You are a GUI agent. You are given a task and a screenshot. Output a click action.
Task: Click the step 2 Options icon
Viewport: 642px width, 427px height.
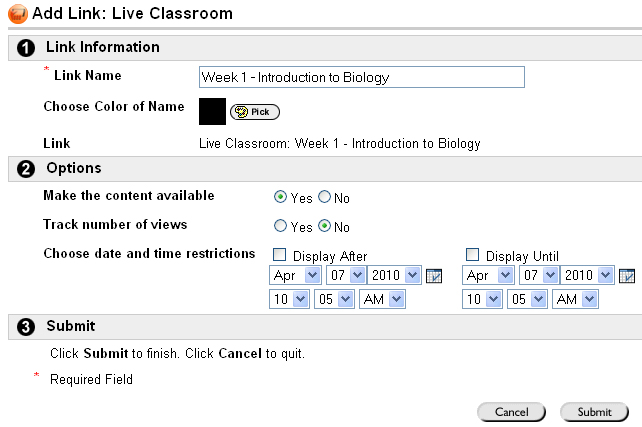point(27,168)
